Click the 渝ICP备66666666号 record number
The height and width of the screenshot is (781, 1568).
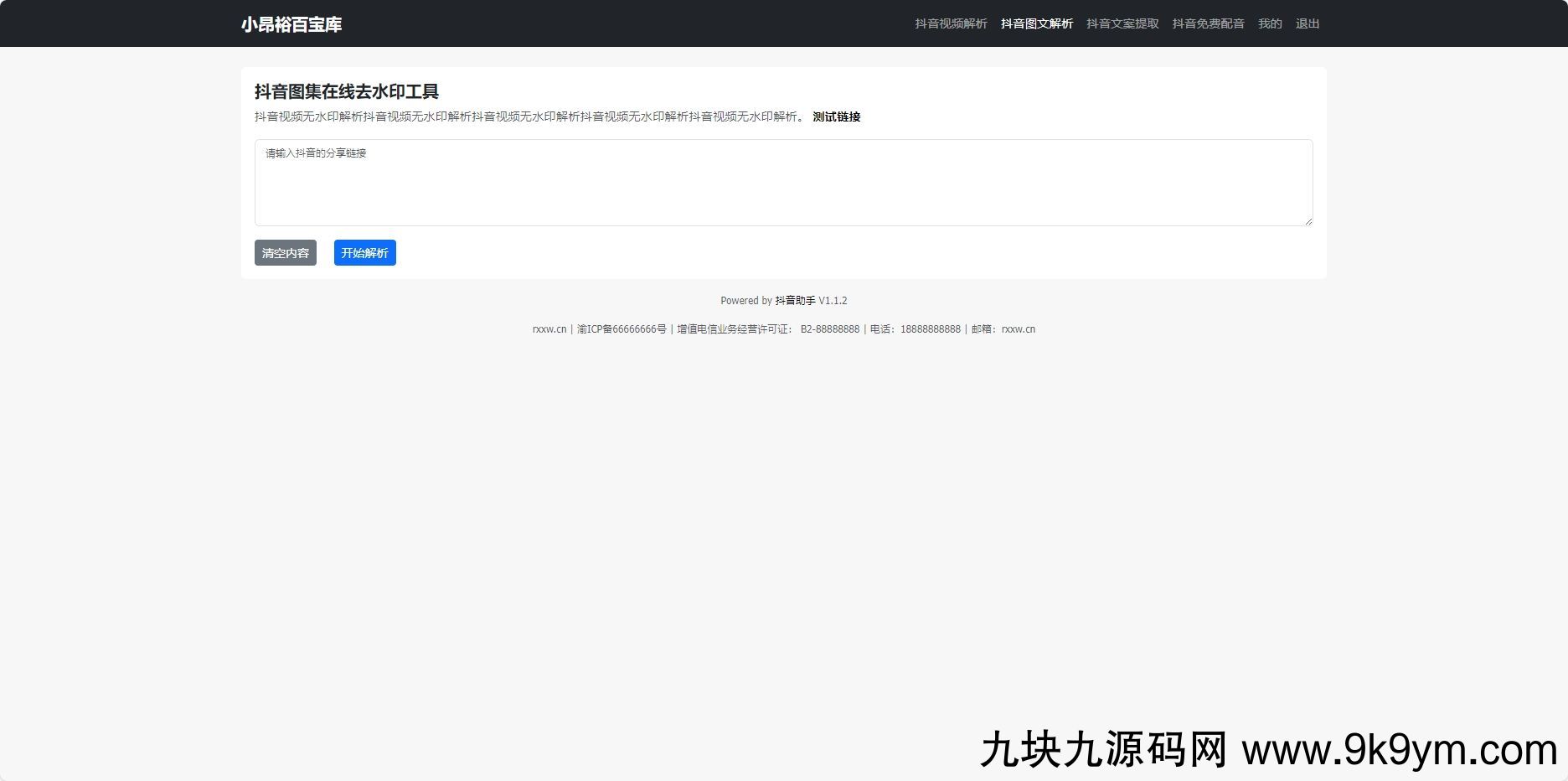(622, 329)
